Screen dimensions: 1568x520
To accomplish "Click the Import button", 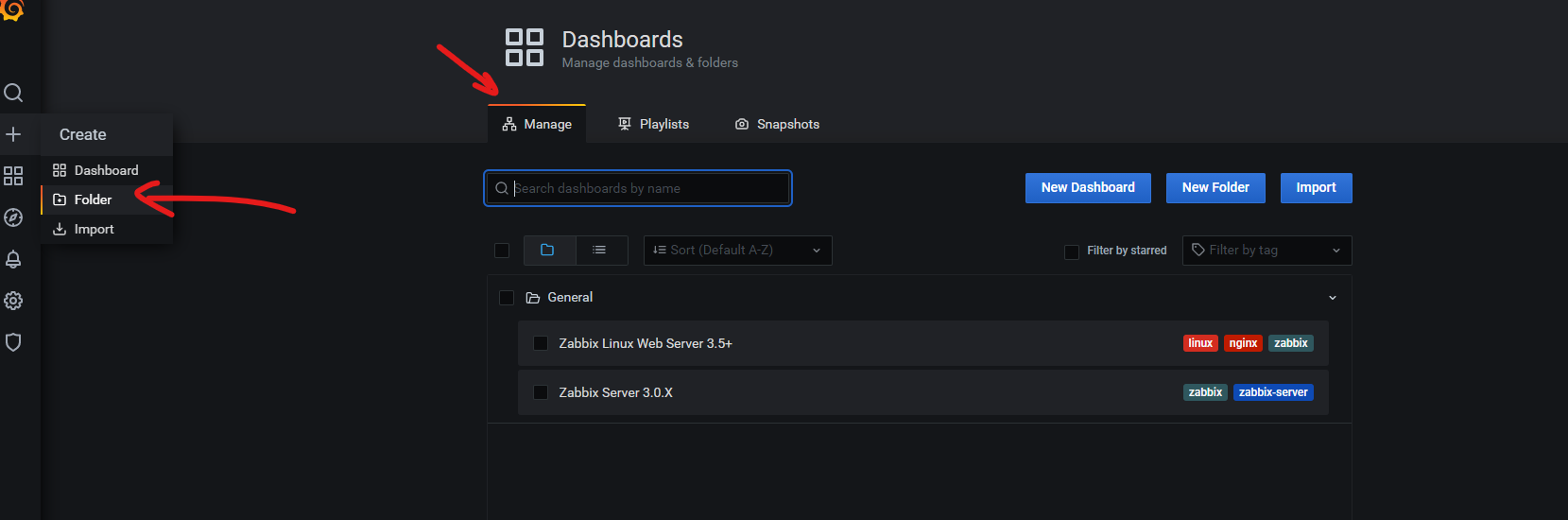I will coord(1316,188).
